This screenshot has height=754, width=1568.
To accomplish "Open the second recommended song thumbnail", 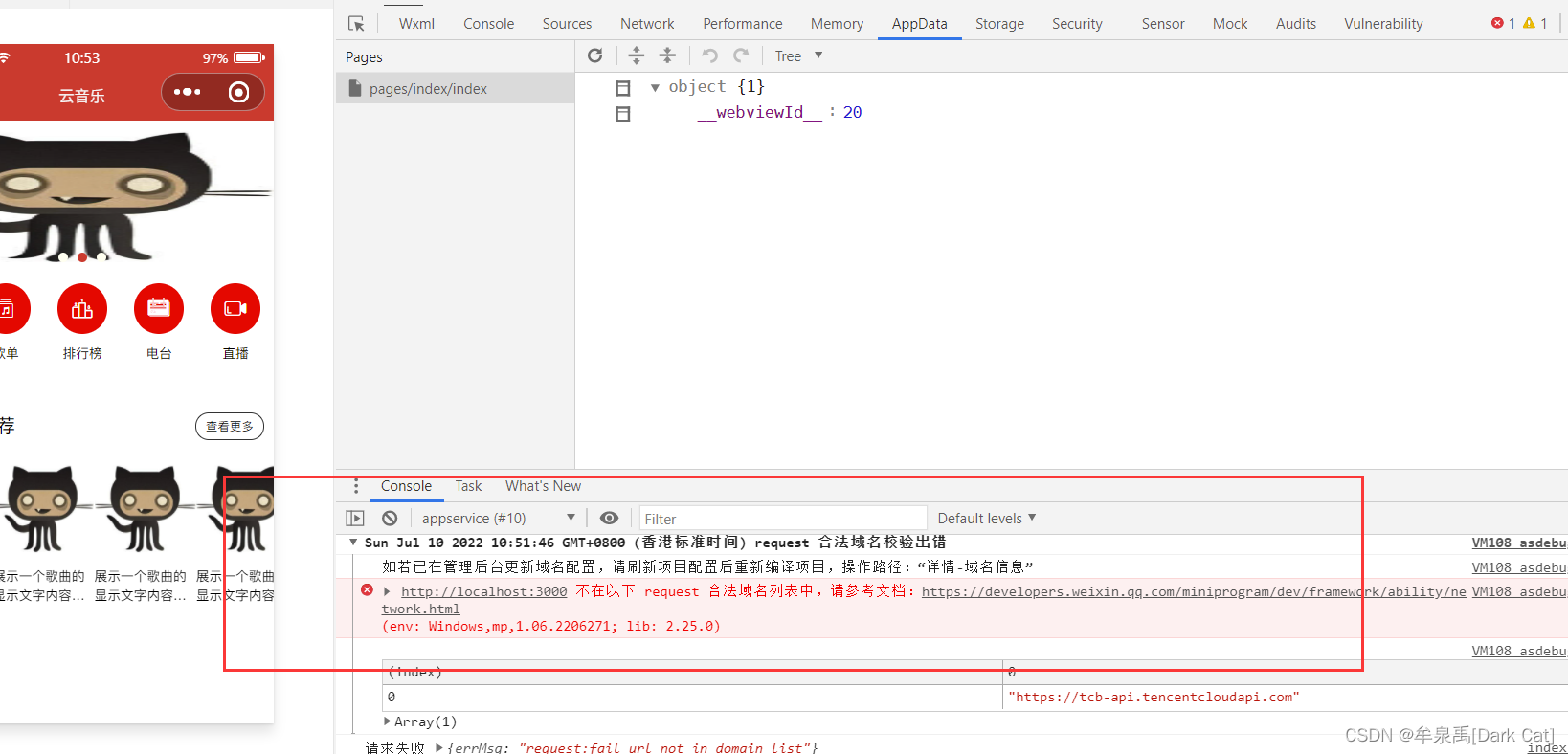I will pyautogui.click(x=144, y=509).
